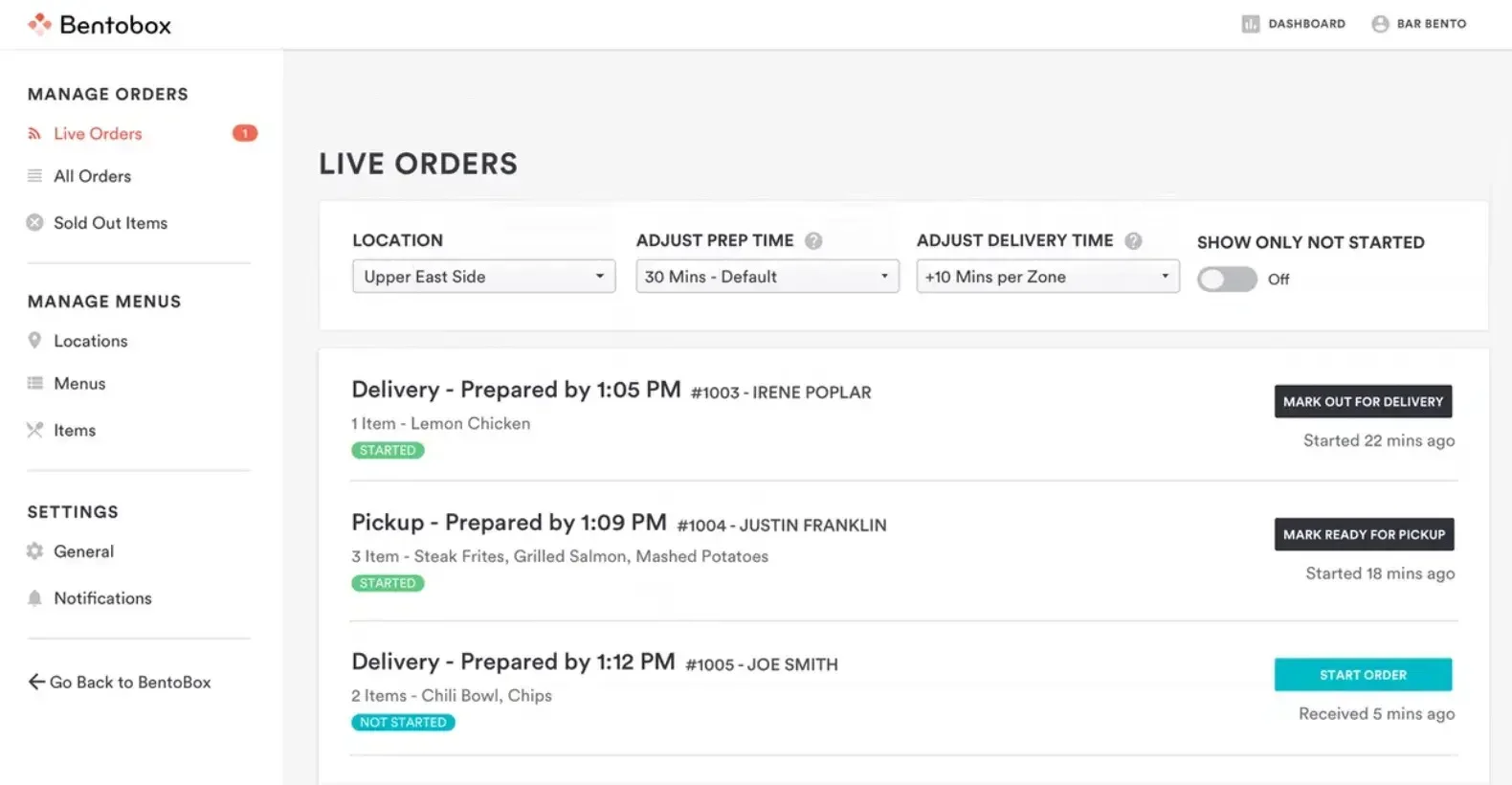
Task: Go to All Orders
Action: [x=93, y=176]
